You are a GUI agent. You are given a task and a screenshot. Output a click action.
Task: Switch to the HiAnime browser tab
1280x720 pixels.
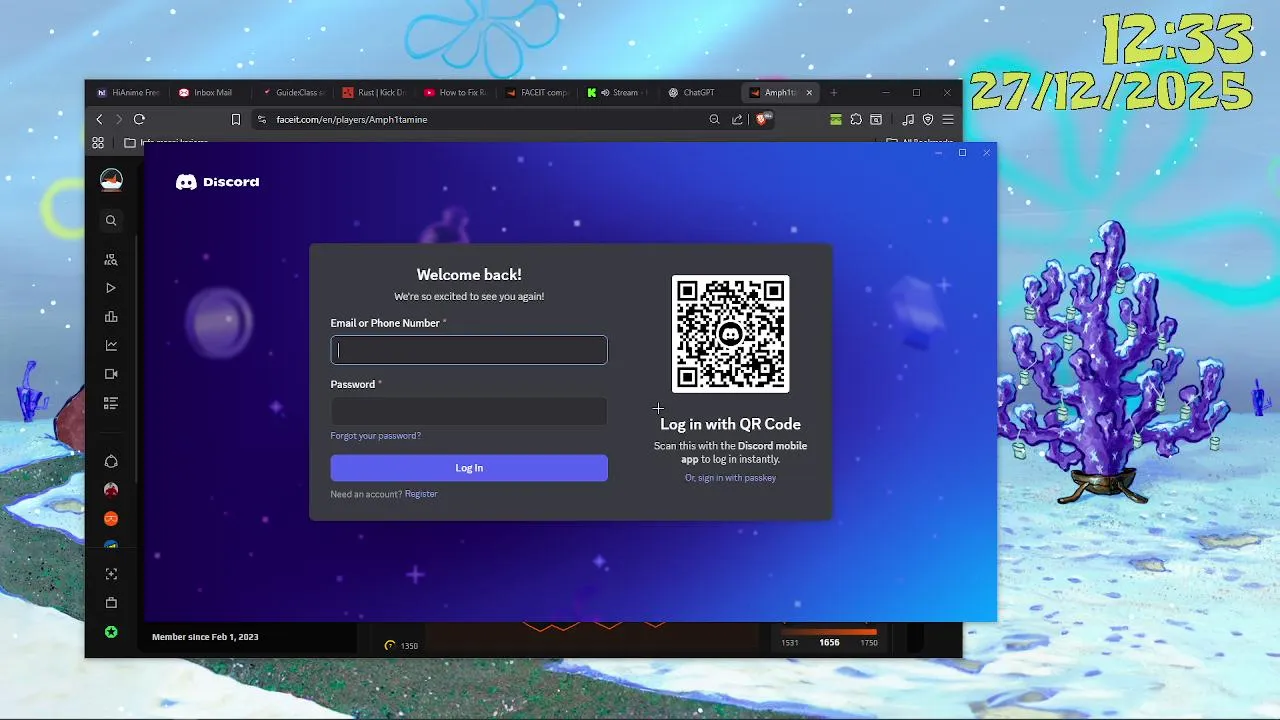click(129, 93)
